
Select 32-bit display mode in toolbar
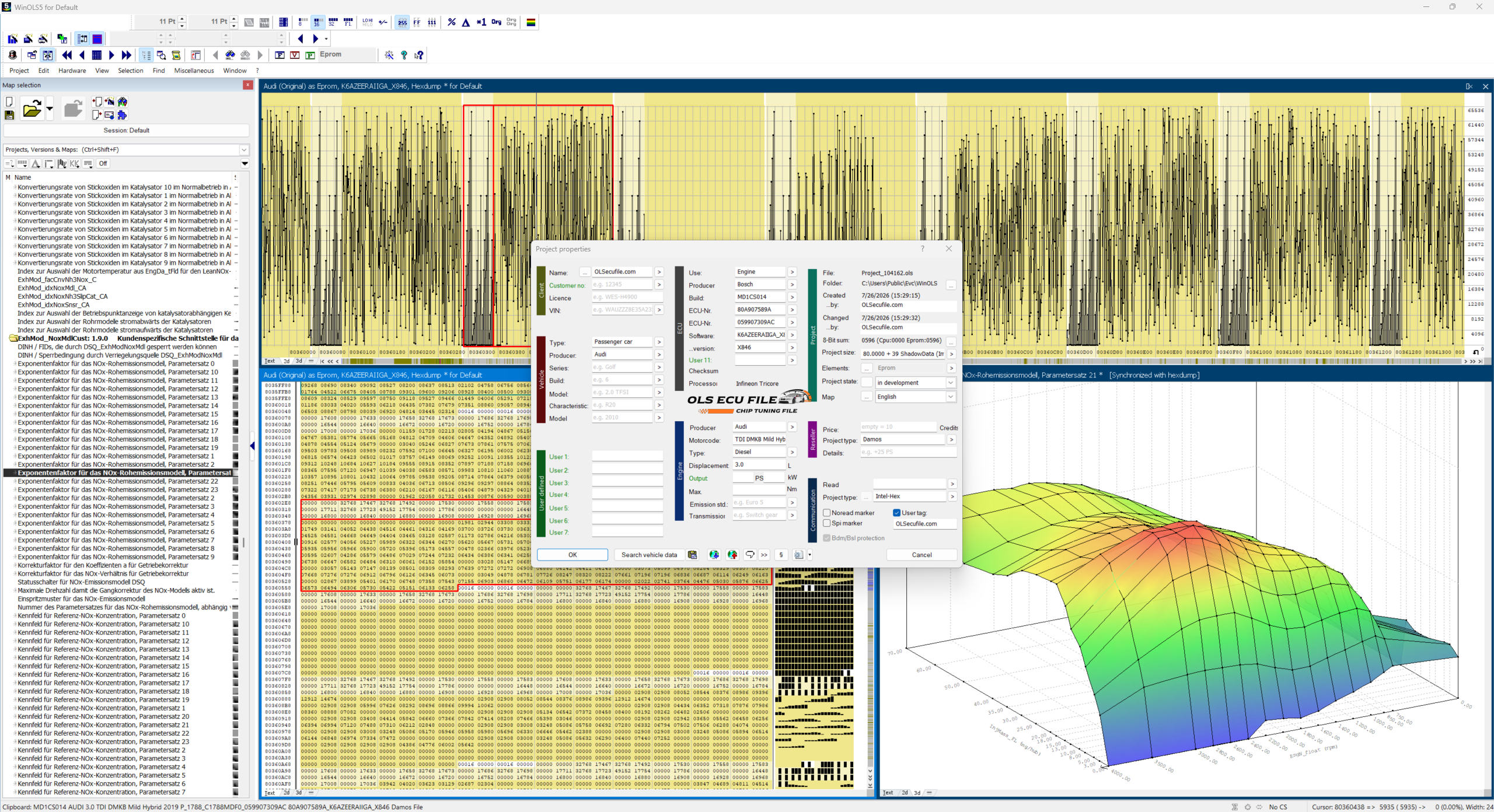pyautogui.click(x=333, y=22)
